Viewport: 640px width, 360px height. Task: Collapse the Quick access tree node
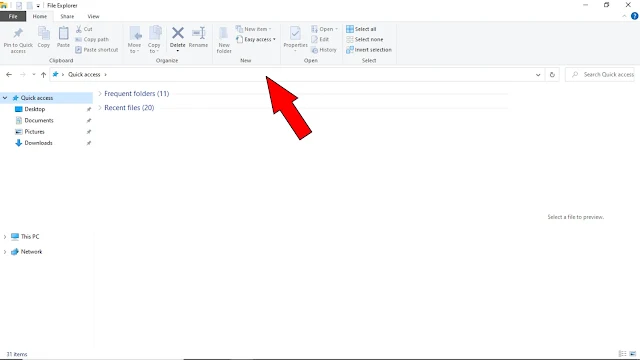(x=5, y=98)
